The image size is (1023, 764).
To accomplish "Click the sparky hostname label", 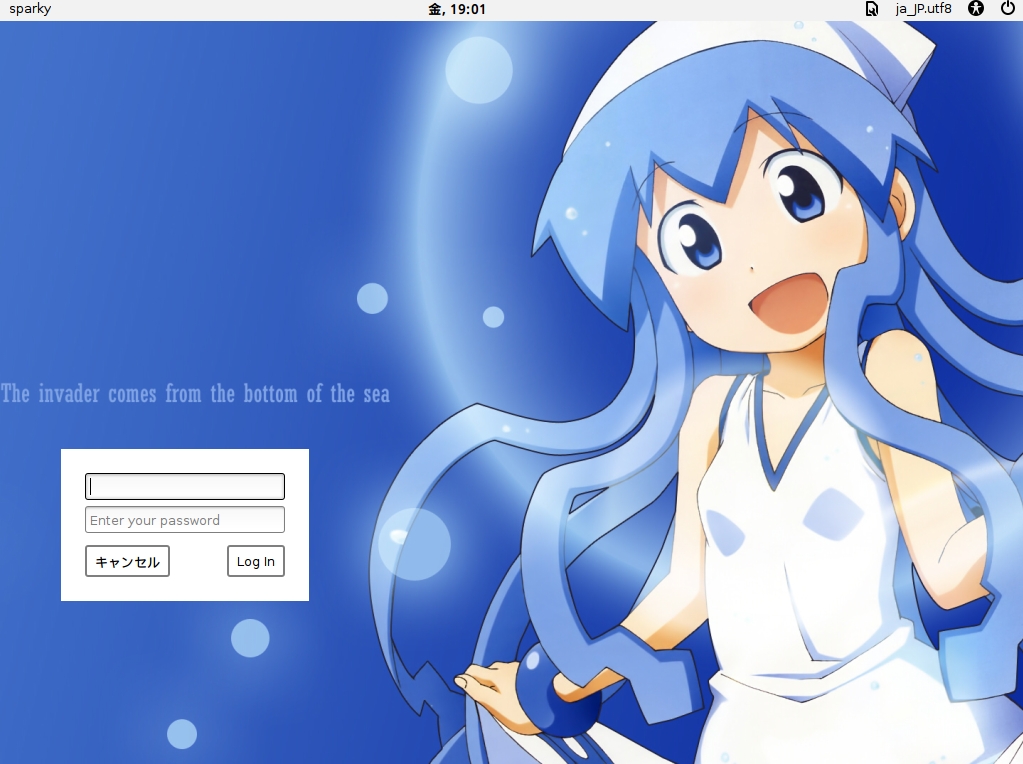I will pyautogui.click(x=30, y=9).
